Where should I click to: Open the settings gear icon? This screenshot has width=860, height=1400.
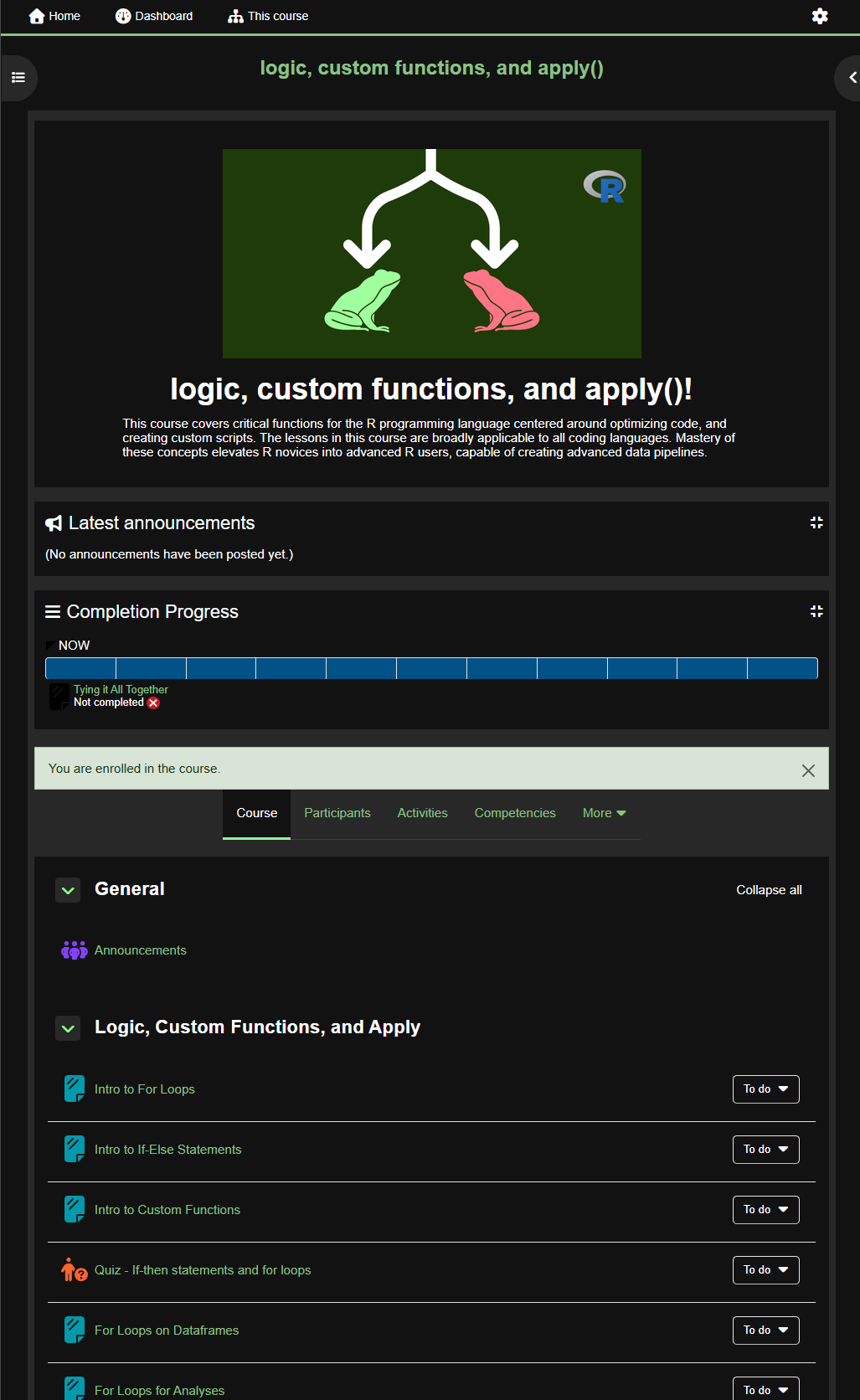(x=820, y=16)
